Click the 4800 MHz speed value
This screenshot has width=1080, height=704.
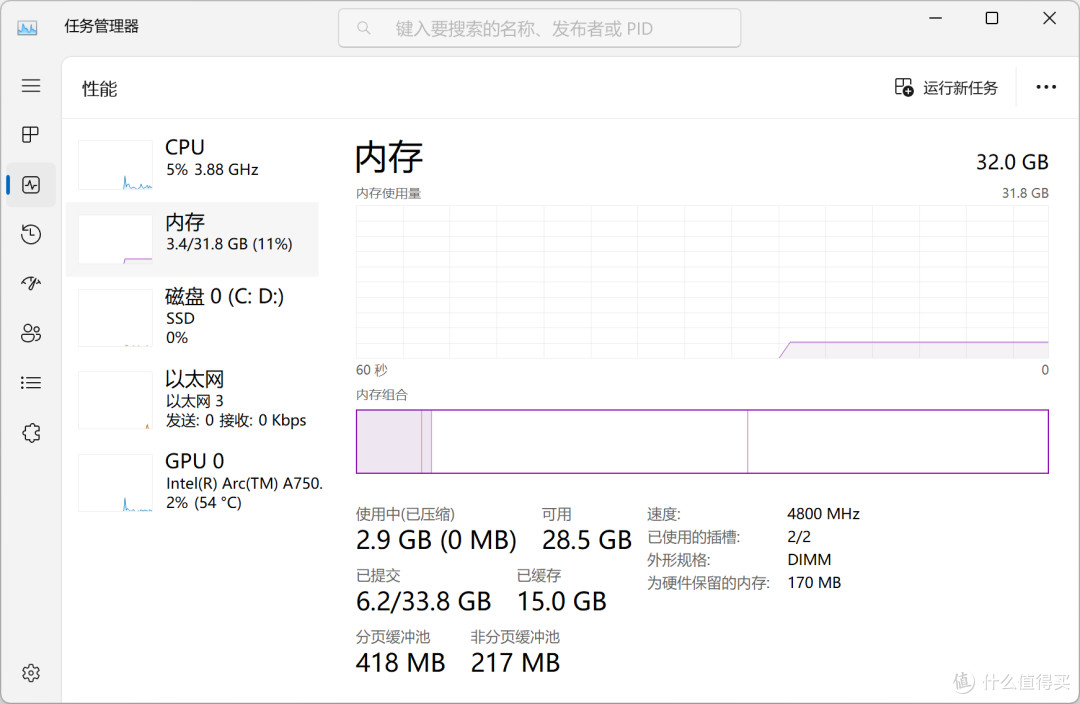click(823, 514)
